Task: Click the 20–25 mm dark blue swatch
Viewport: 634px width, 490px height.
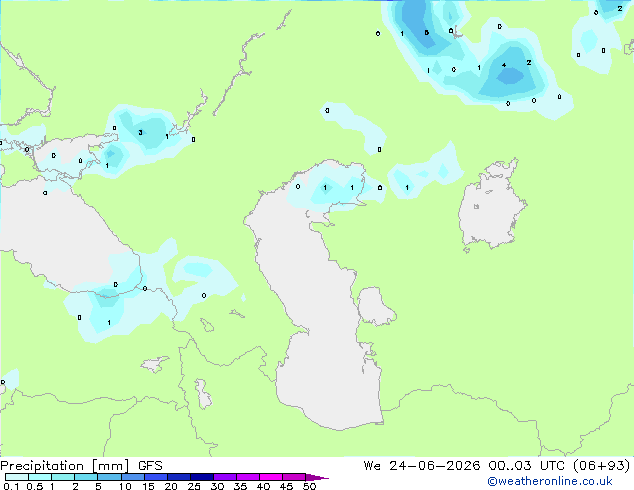Action: click(x=179, y=477)
